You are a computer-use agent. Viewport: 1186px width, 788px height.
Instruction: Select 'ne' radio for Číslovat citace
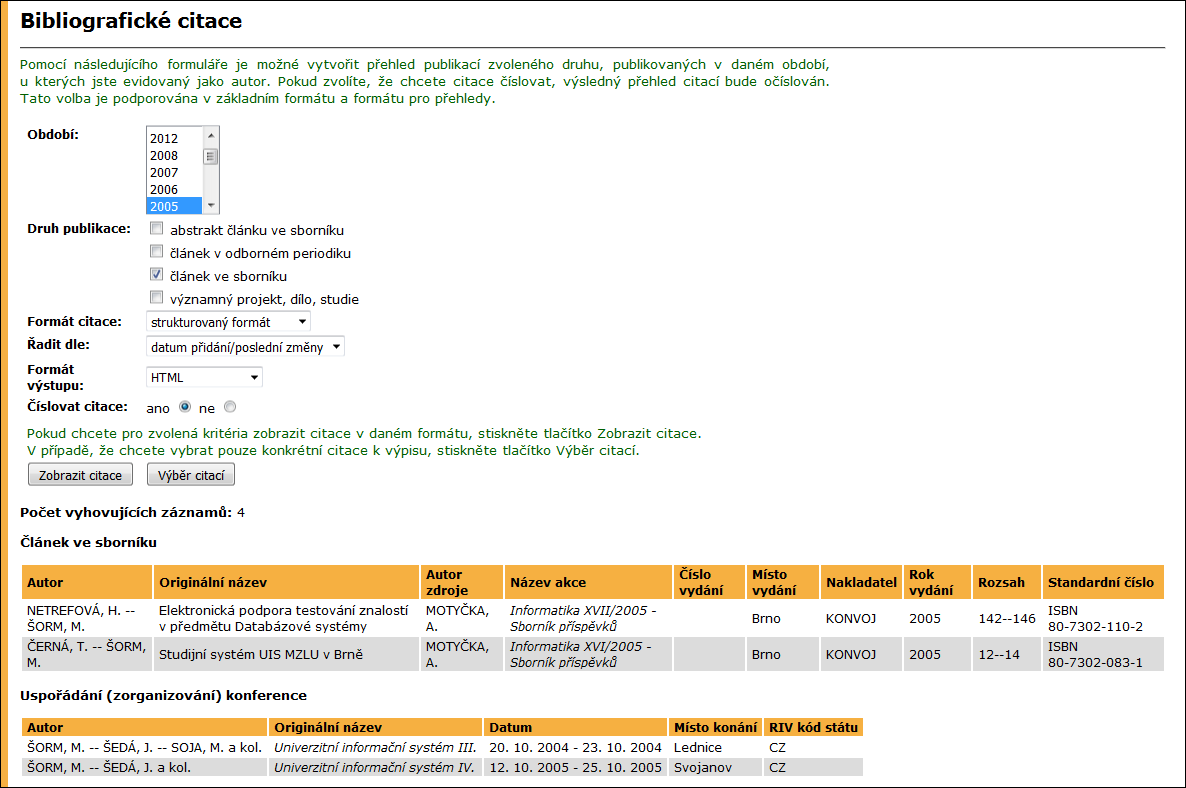pyautogui.click(x=230, y=407)
